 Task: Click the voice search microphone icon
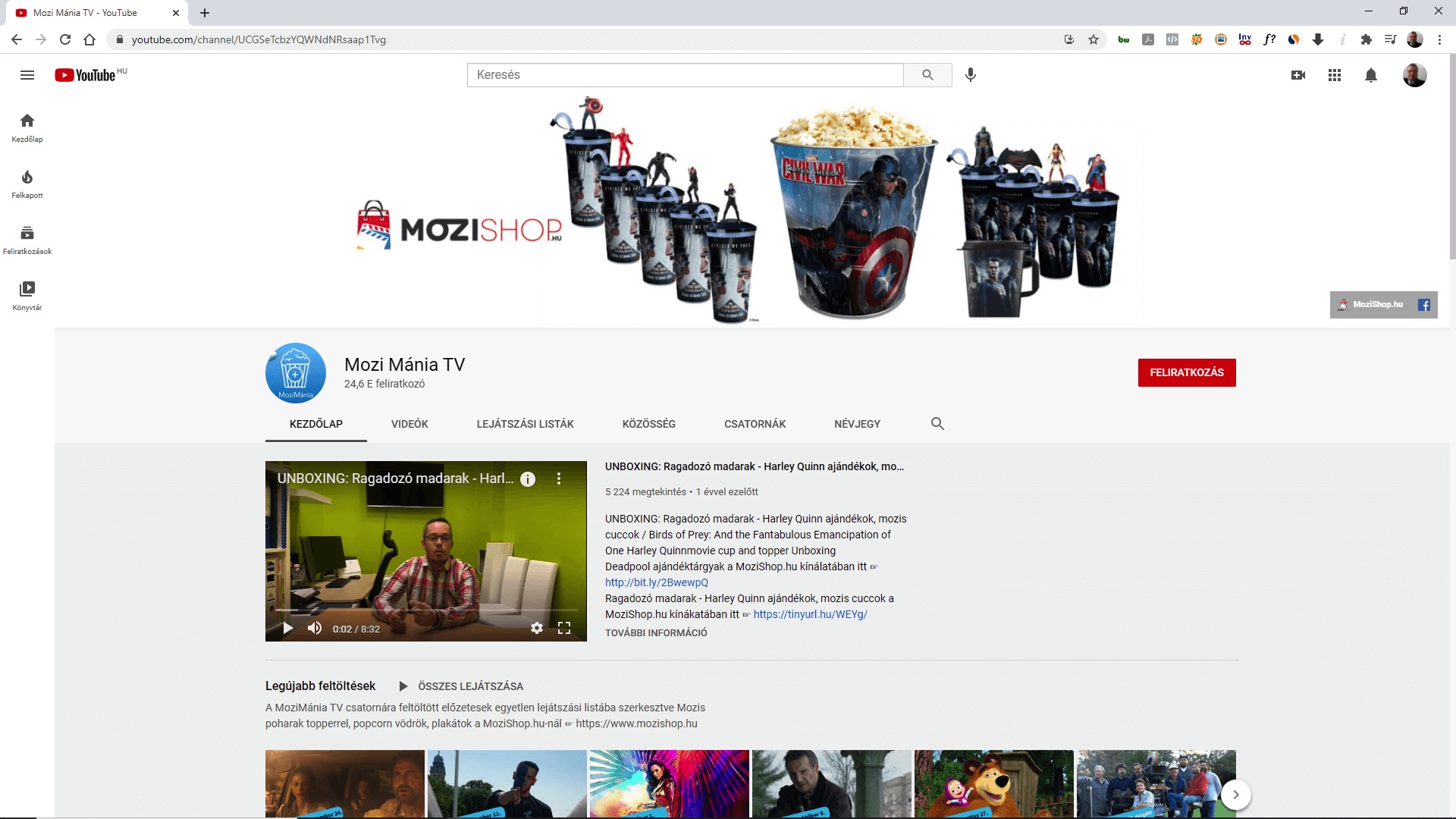coord(970,75)
